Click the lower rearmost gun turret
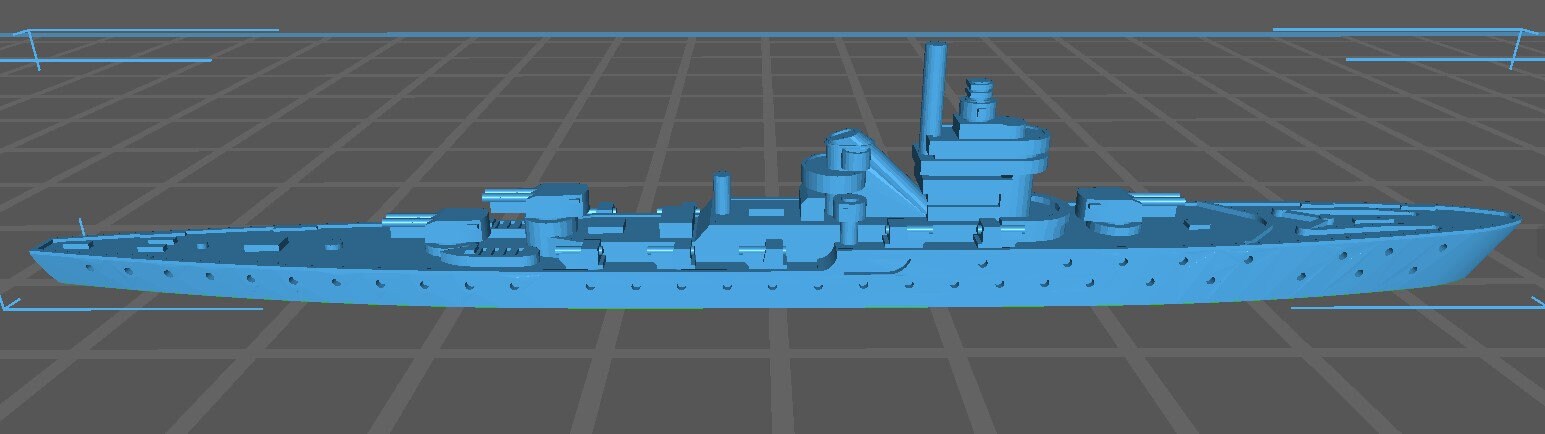 (x=455, y=226)
